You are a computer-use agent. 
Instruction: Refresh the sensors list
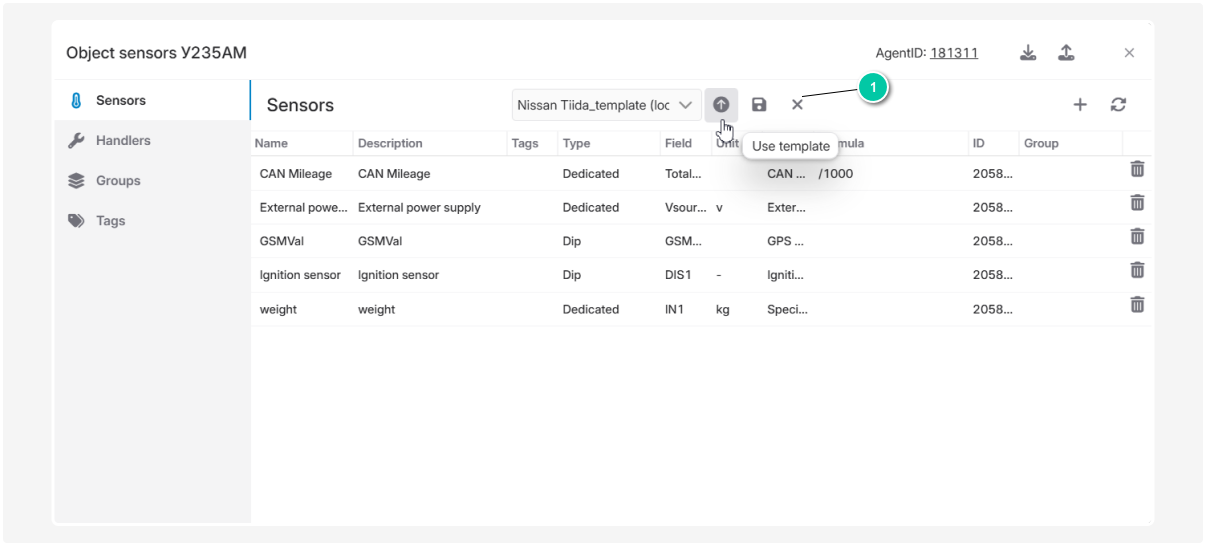click(1118, 105)
